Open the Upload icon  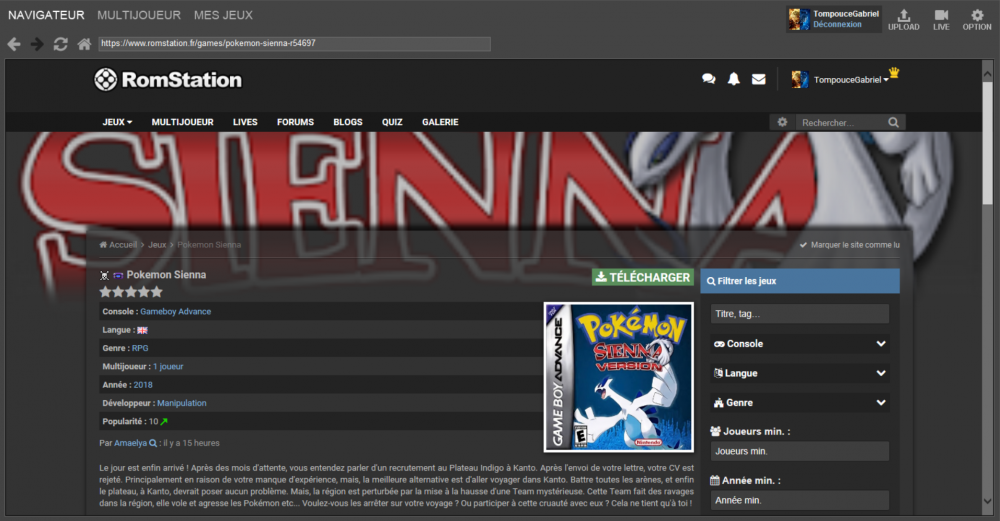click(x=904, y=19)
